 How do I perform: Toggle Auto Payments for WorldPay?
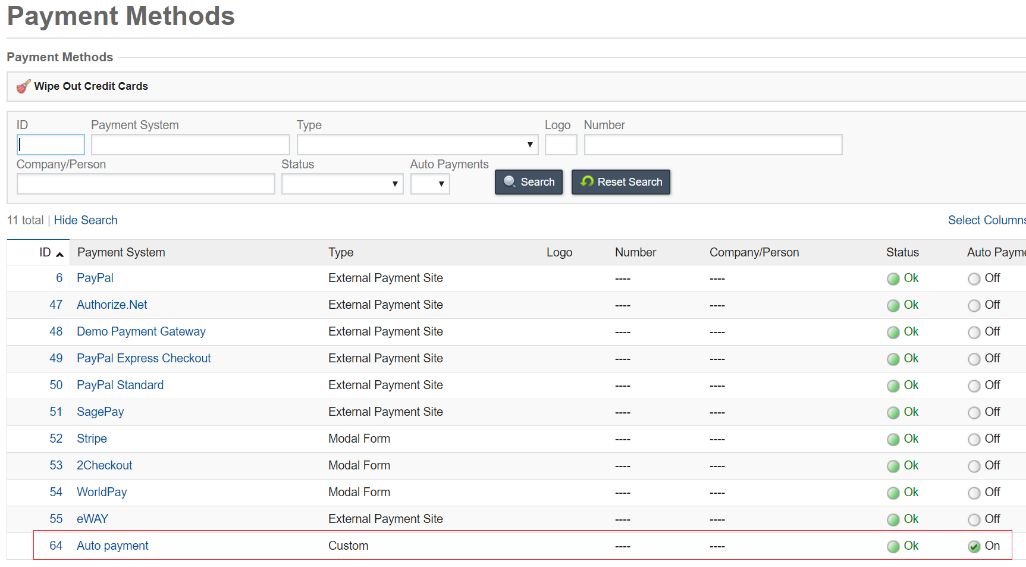coord(974,494)
